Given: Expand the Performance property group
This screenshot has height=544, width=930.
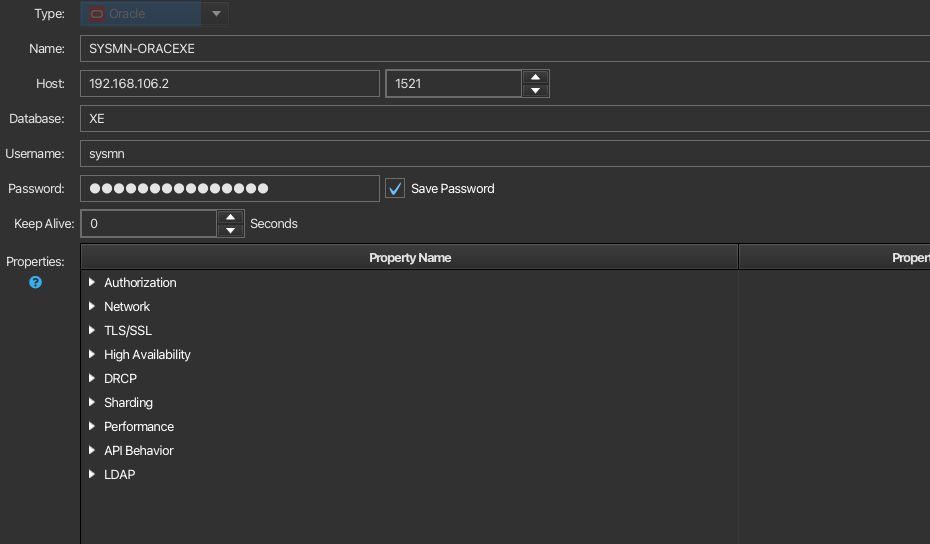Looking at the screenshot, I should [92, 427].
